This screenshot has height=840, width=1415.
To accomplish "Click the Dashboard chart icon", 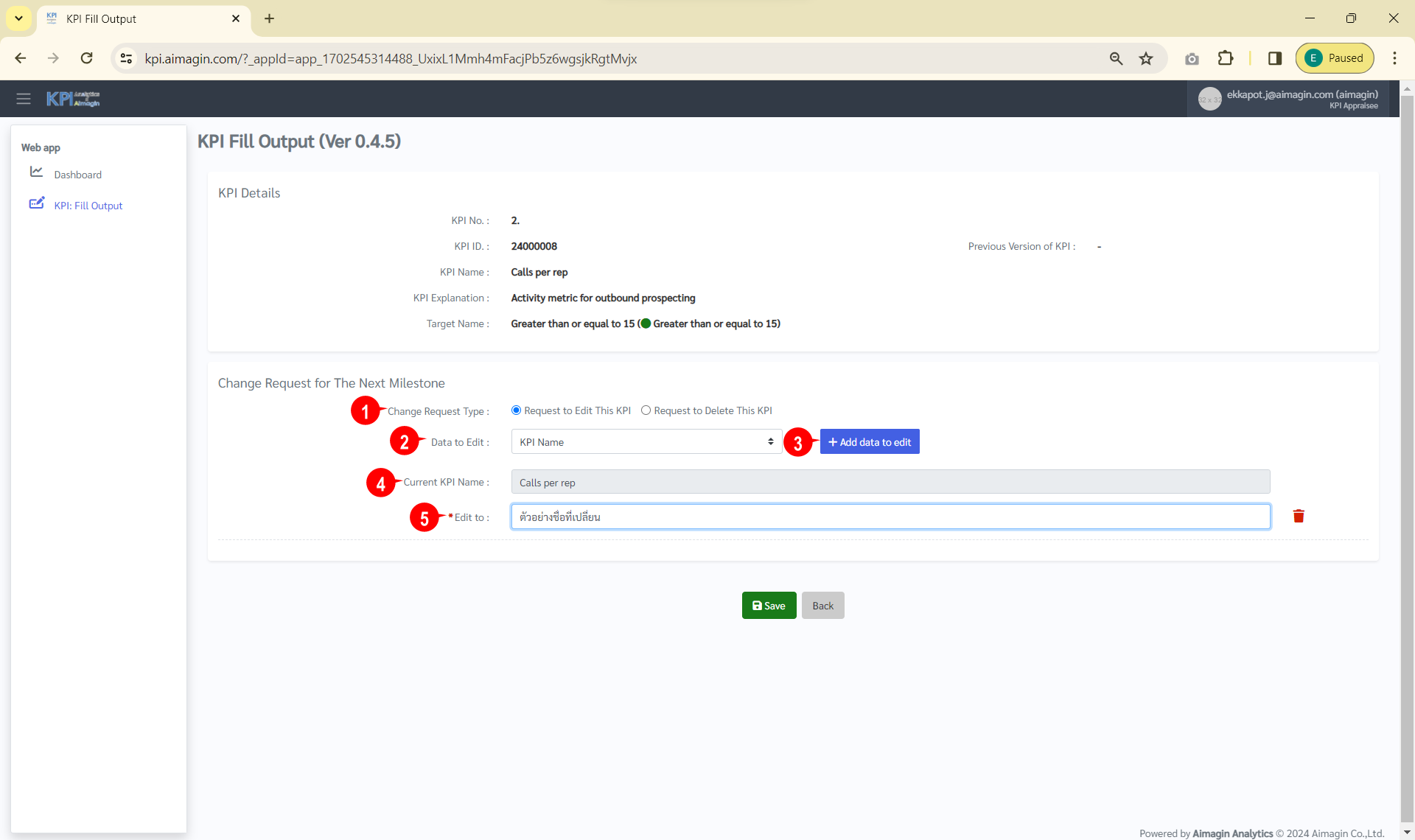I will [x=36, y=172].
